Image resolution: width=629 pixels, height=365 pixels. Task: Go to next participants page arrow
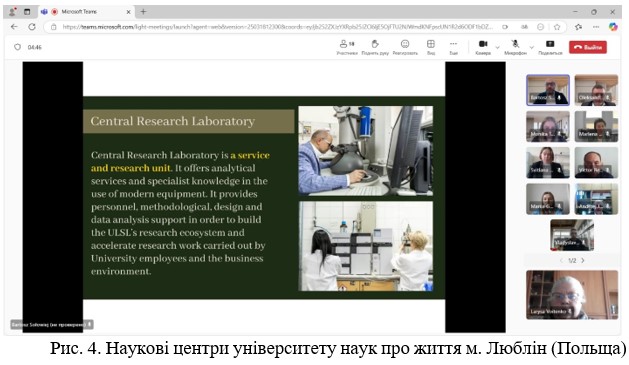point(583,260)
